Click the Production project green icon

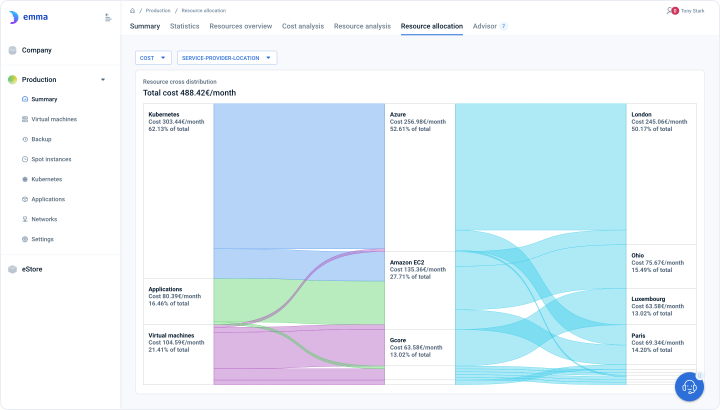12,79
